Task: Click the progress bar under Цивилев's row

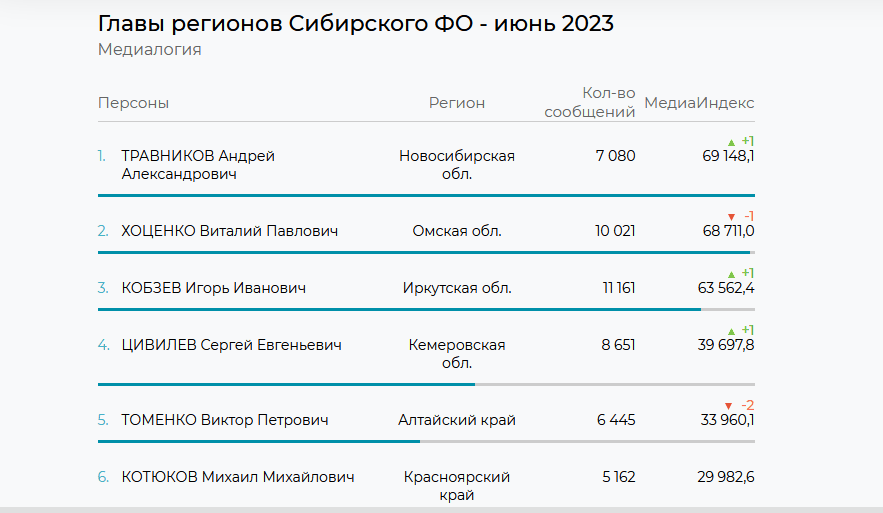Action: [426, 385]
